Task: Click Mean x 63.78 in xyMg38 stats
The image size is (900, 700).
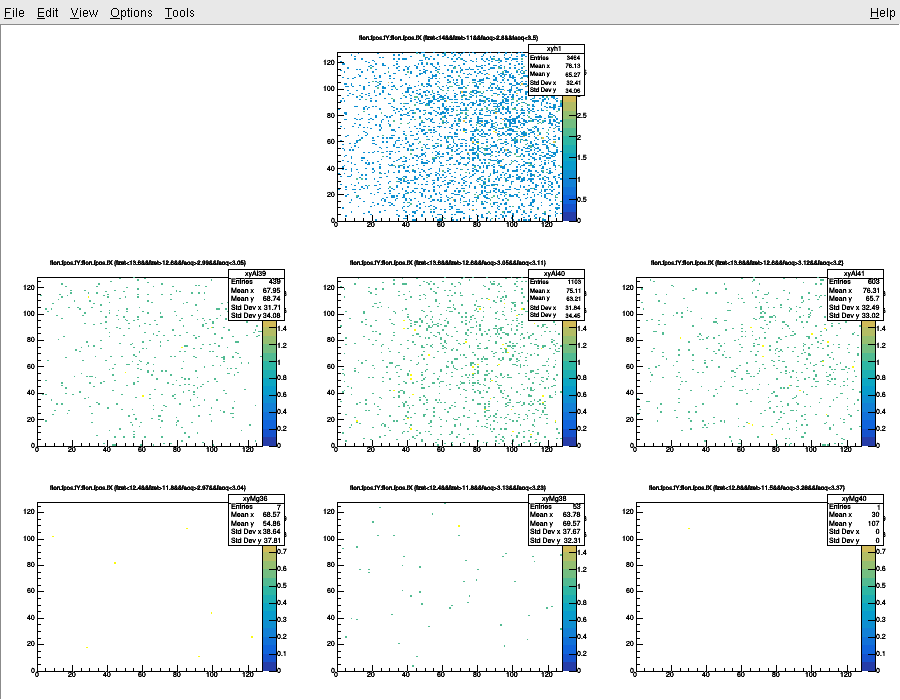Action: point(556,515)
